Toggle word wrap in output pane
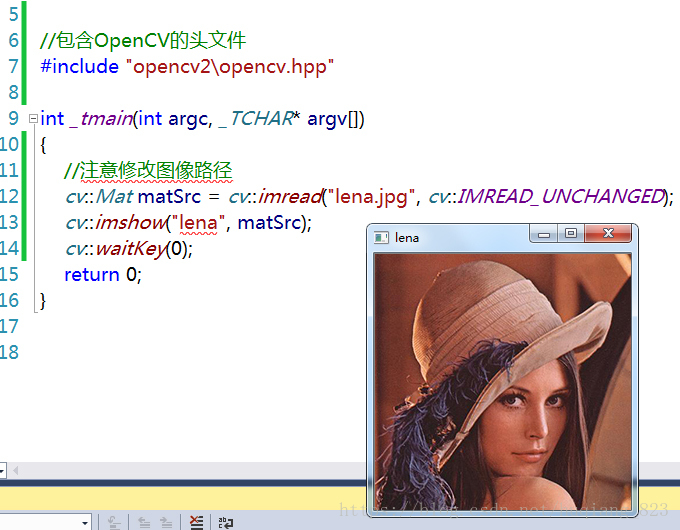This screenshot has width=680, height=530. [226, 523]
